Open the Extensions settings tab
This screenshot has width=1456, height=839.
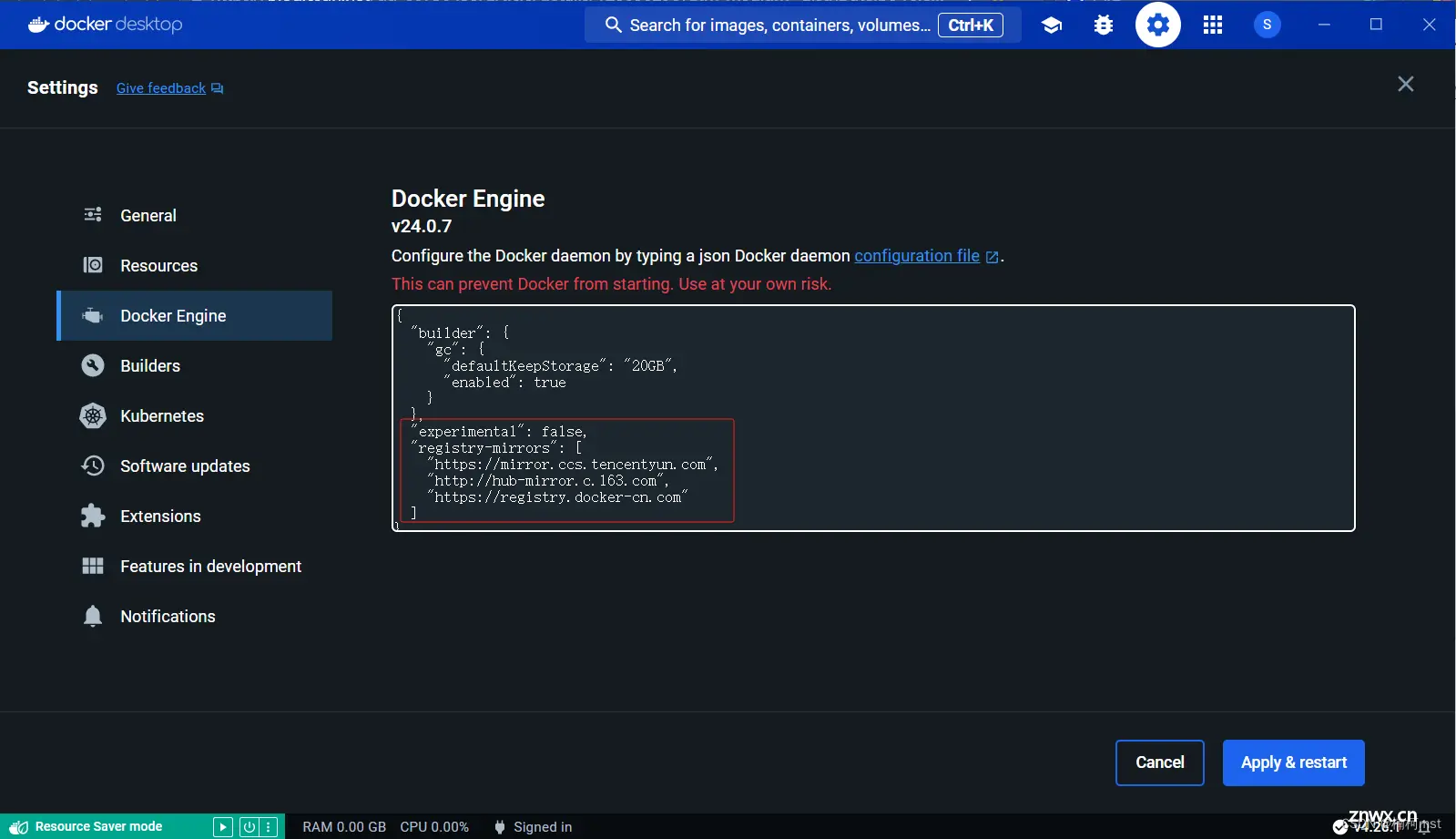coord(194,516)
